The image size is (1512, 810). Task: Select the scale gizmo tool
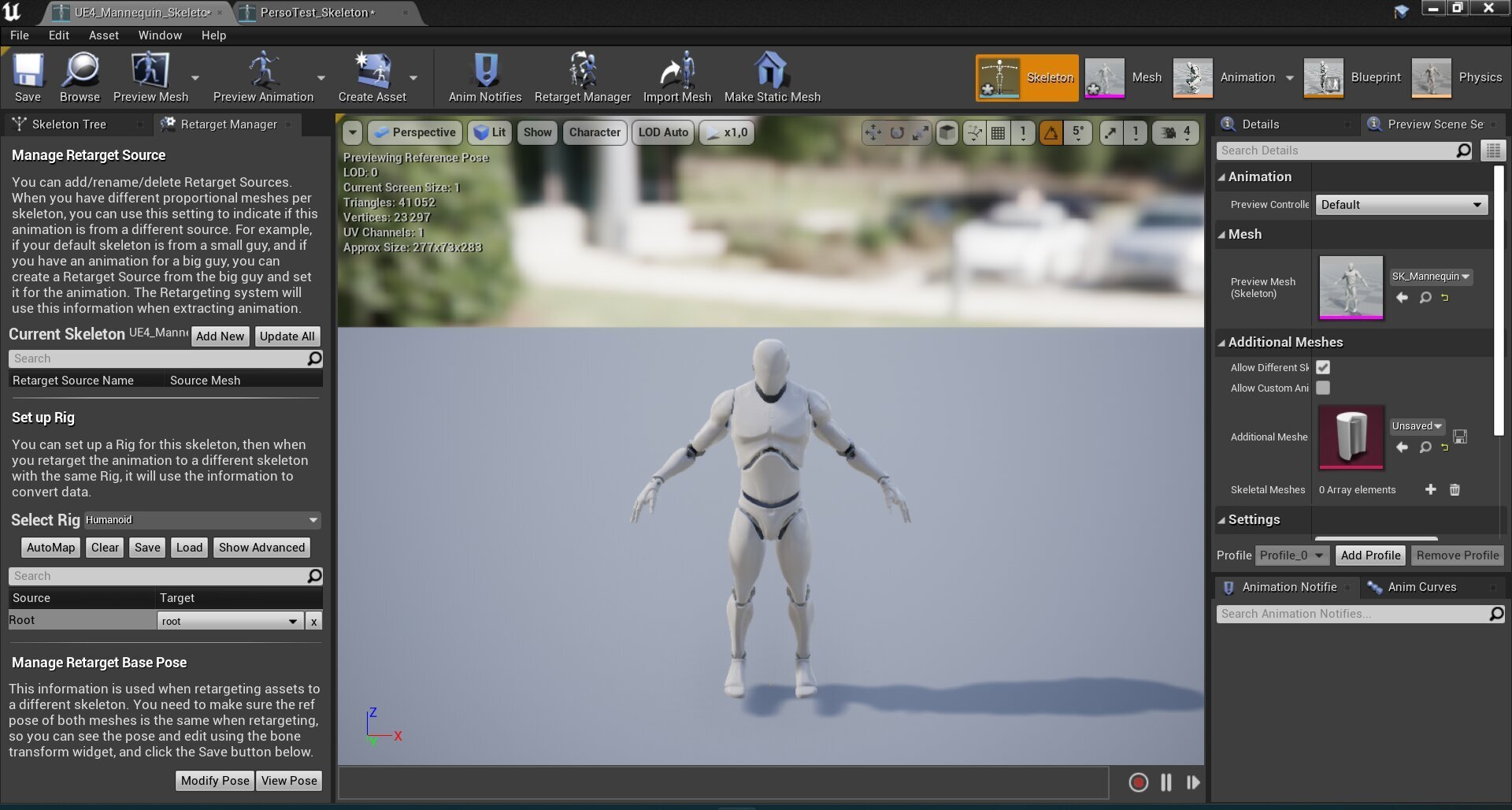920,132
